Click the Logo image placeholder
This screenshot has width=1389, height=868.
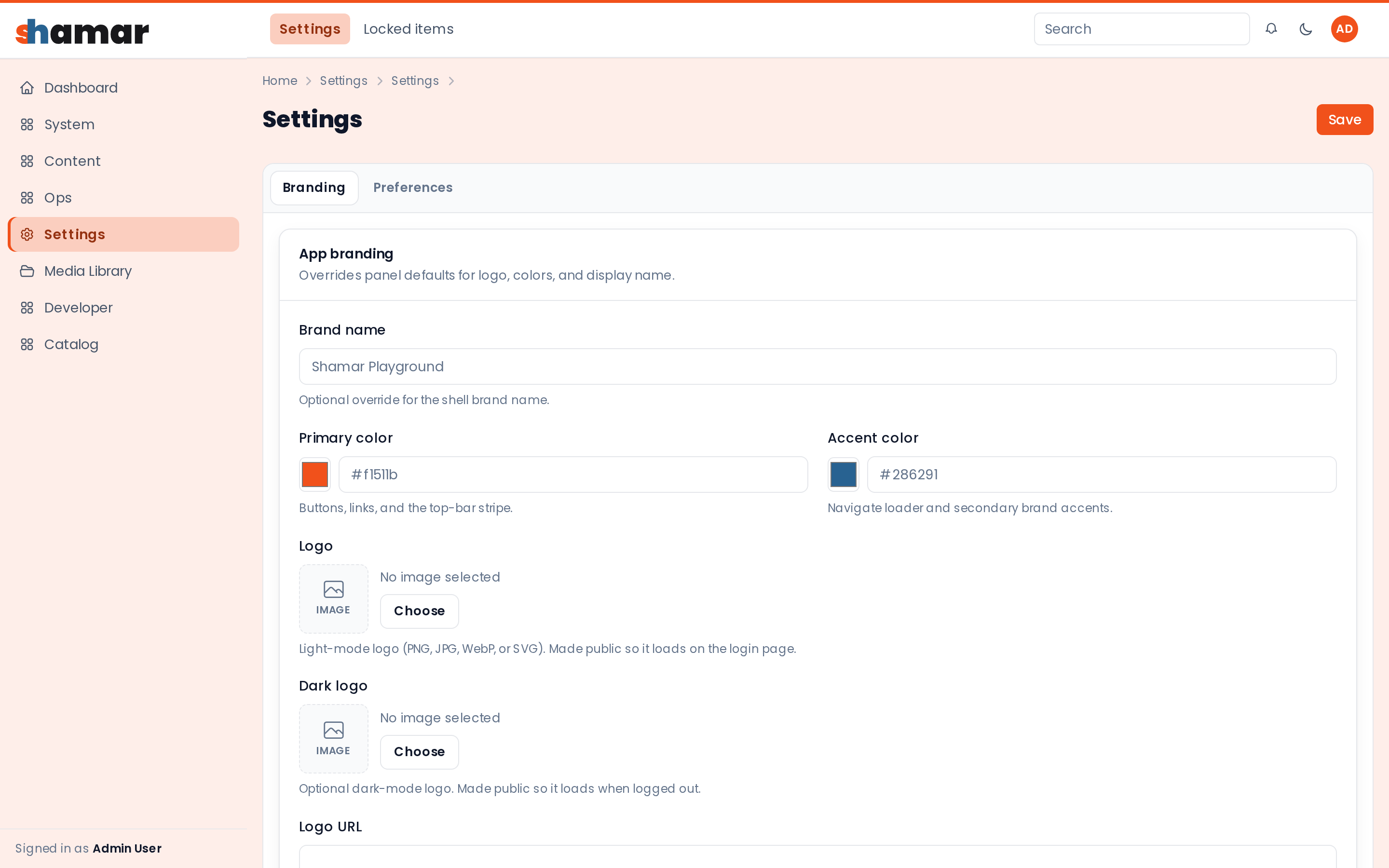point(333,599)
